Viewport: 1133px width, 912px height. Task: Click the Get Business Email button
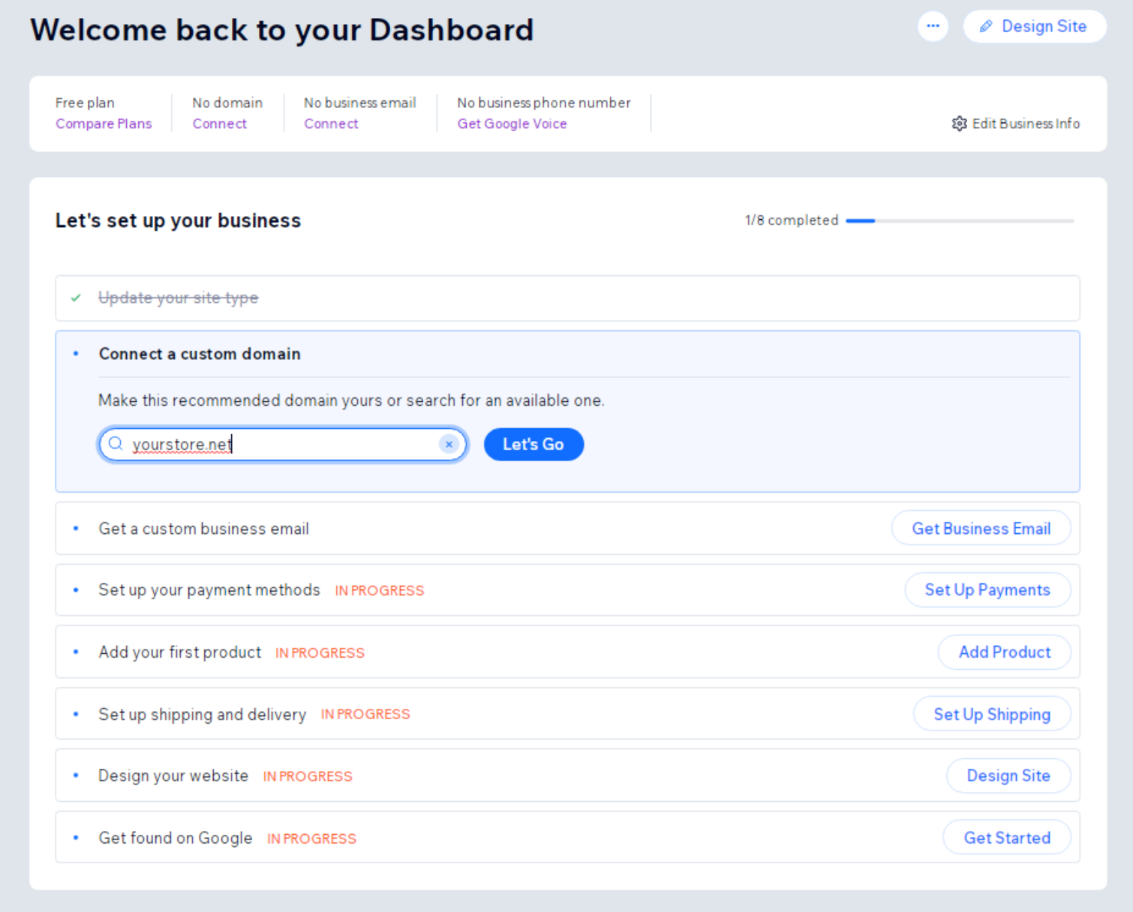click(x=981, y=528)
